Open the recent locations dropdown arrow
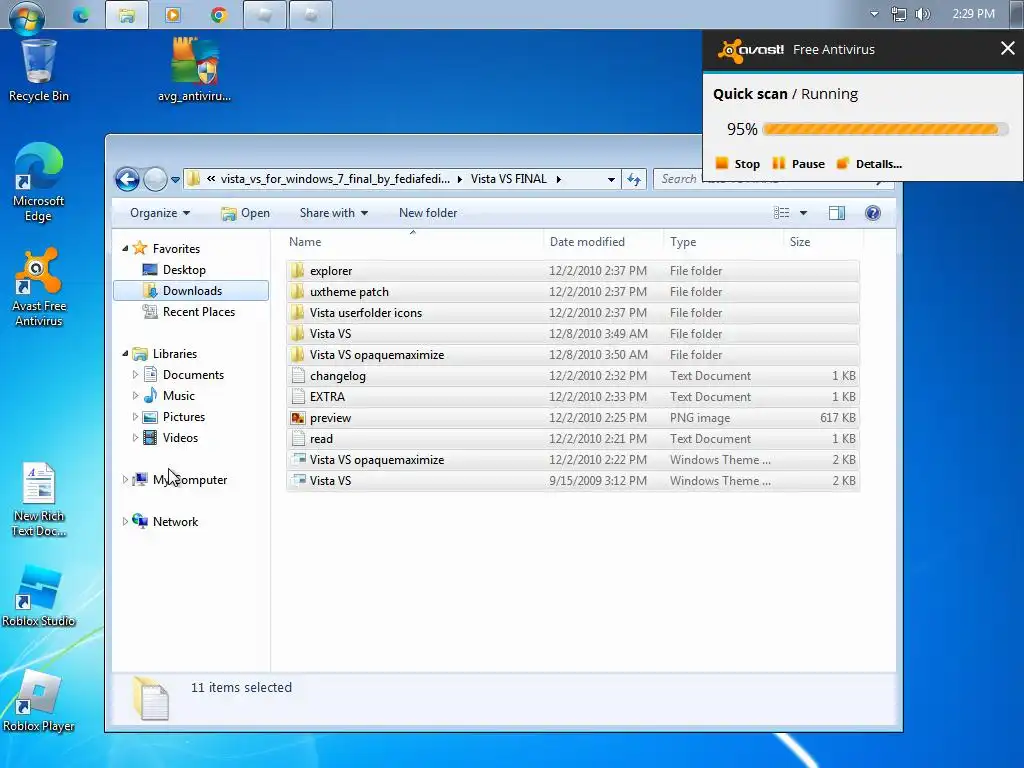Screen dimensions: 1024x768 point(175,180)
